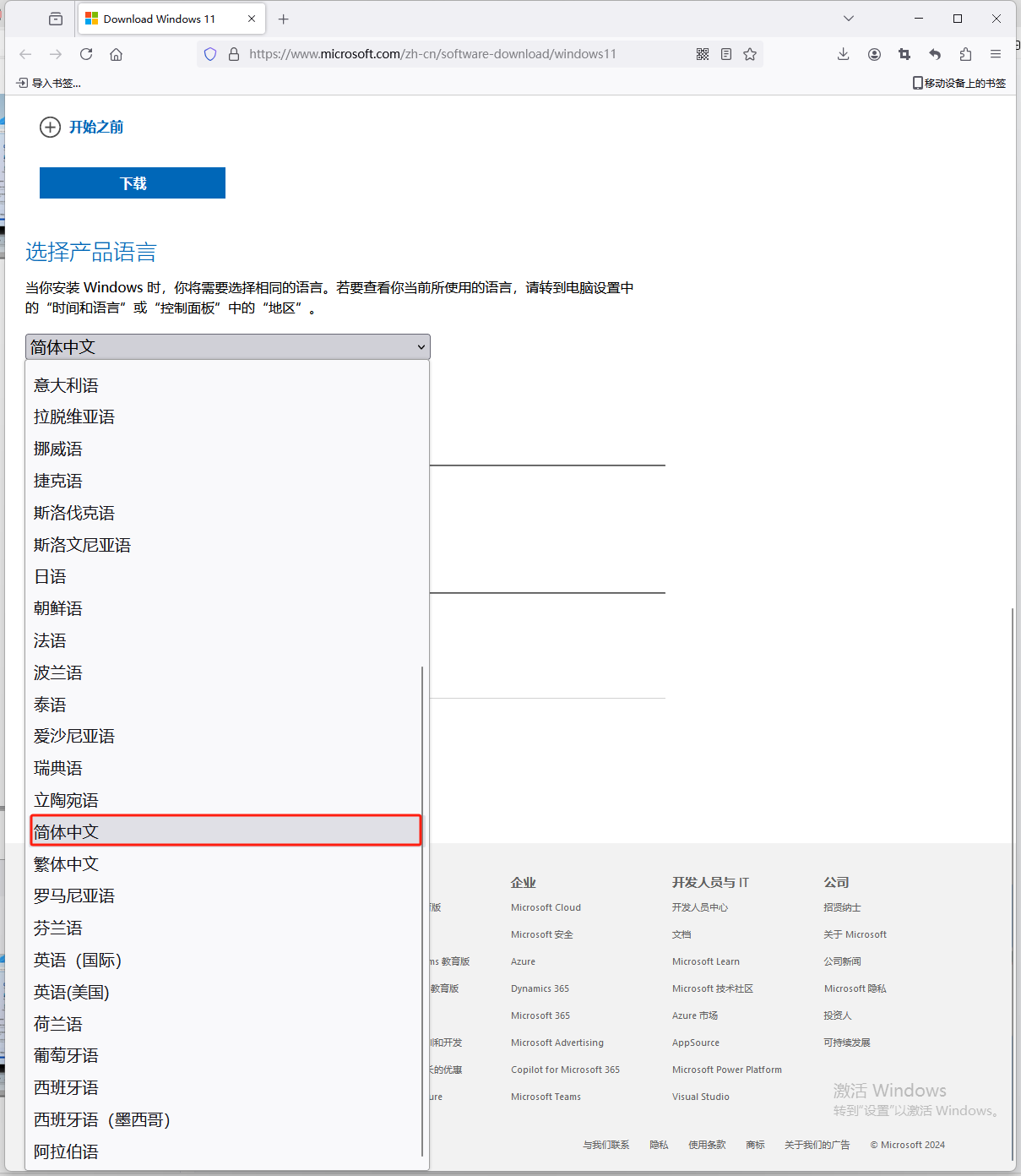The image size is (1021, 1176).
Task: Open the Firefox View tab list icon
Action: click(56, 19)
